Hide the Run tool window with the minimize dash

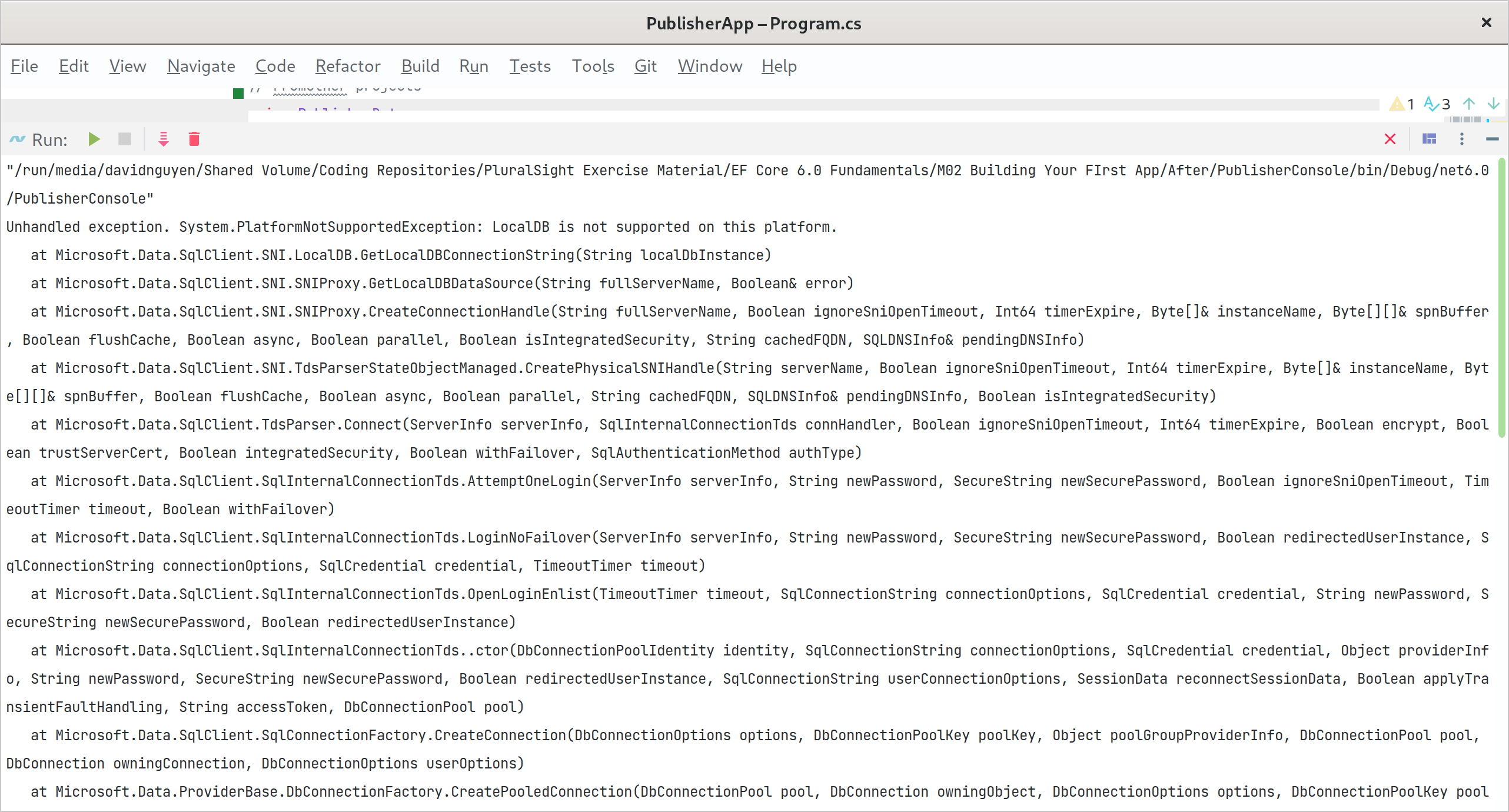(1492, 139)
